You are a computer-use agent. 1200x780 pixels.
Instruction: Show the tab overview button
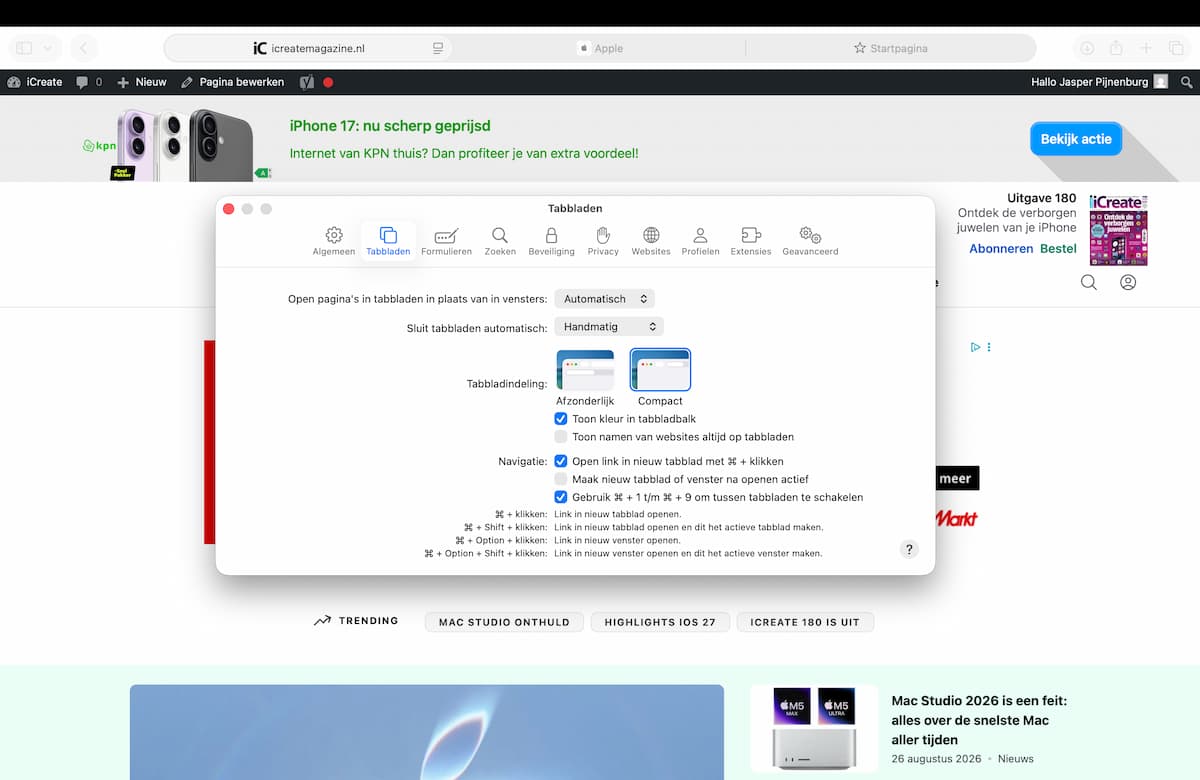point(1176,48)
